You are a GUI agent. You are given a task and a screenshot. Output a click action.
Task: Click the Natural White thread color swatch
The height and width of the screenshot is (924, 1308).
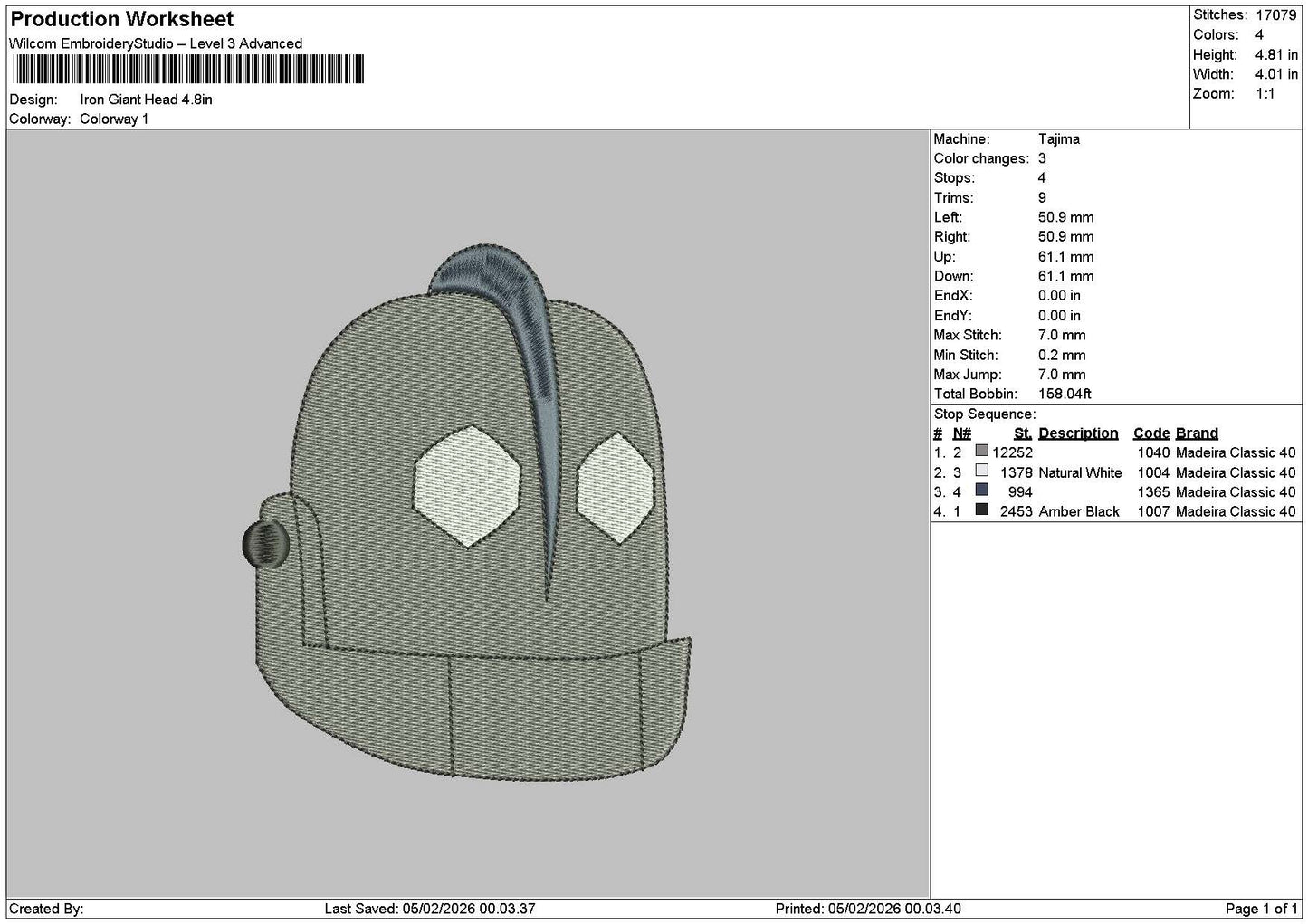pos(981,471)
